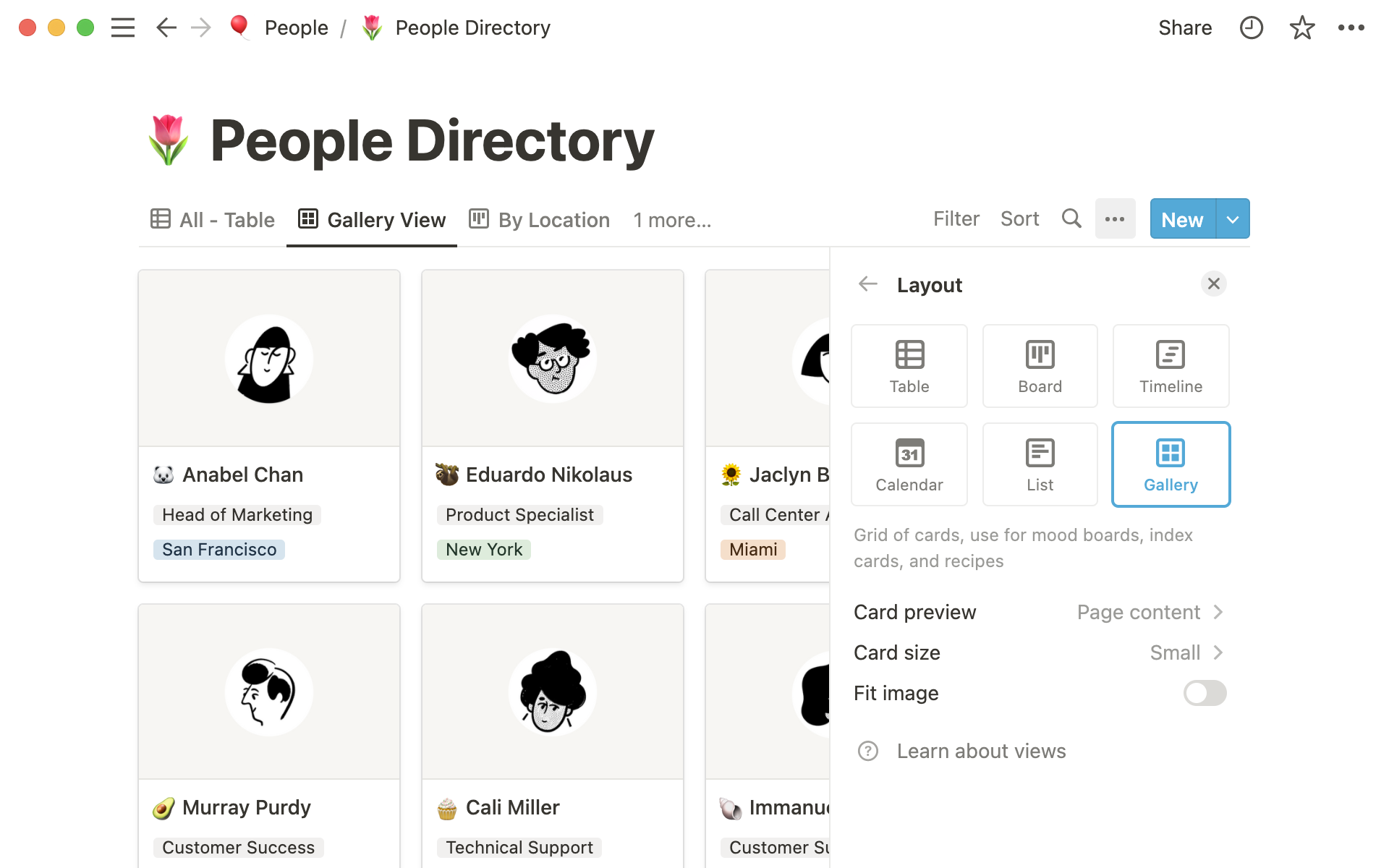The image size is (1389, 868).
Task: Expand the Card preview options
Action: [x=1150, y=612]
